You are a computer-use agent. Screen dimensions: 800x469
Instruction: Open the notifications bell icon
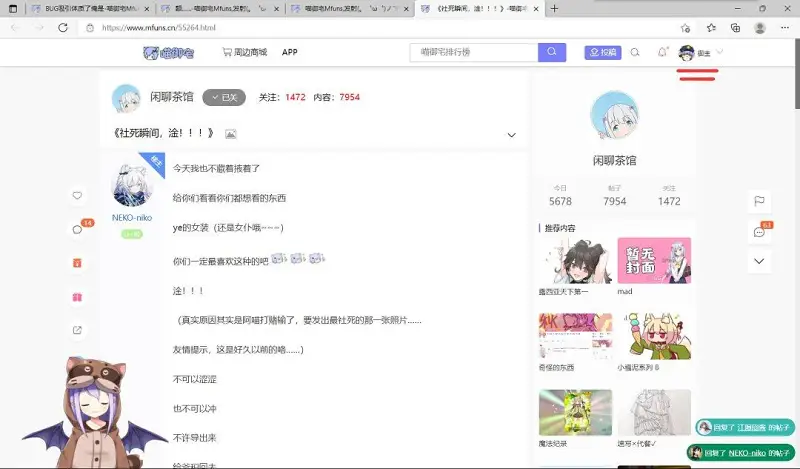pos(662,52)
